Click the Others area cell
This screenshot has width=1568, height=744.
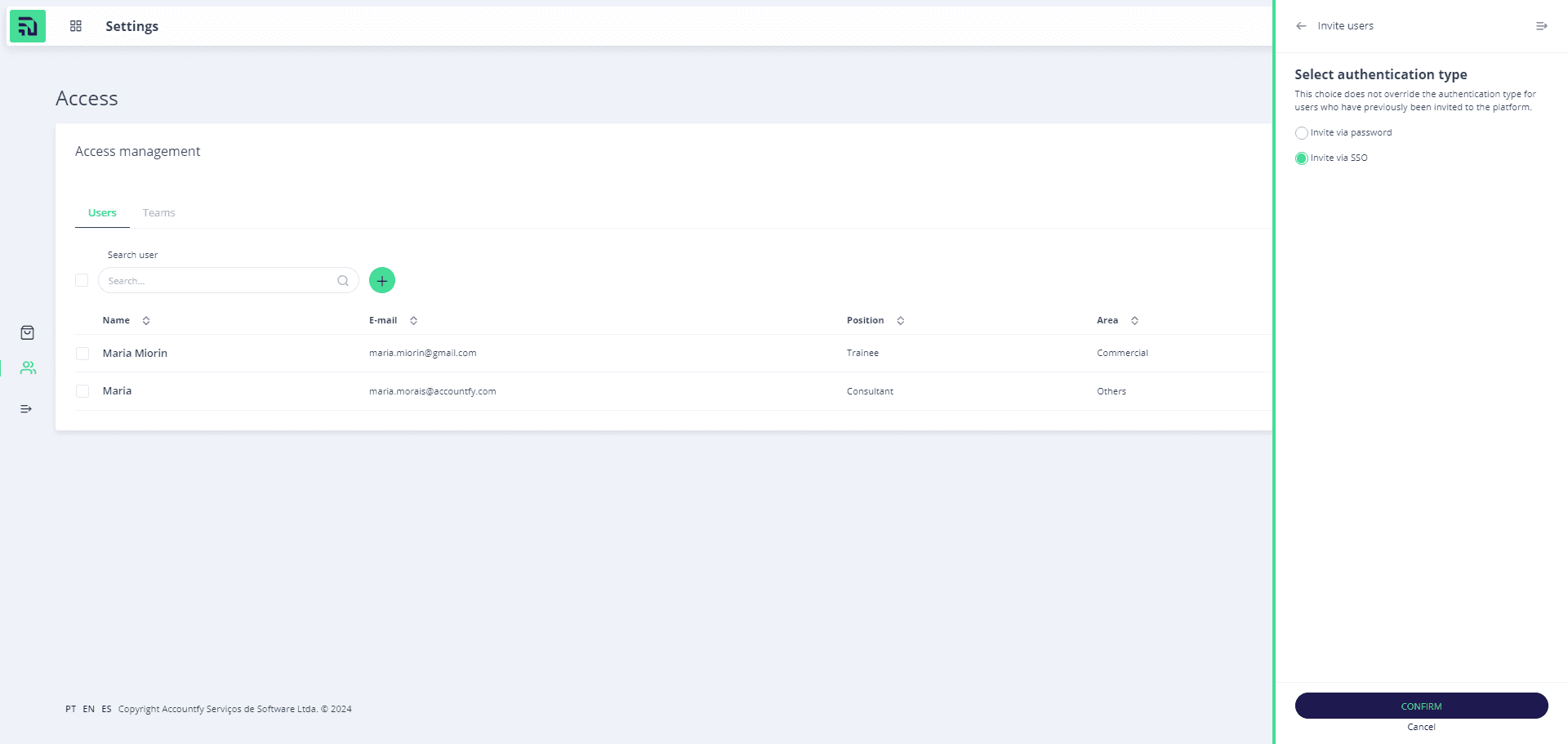click(1111, 391)
